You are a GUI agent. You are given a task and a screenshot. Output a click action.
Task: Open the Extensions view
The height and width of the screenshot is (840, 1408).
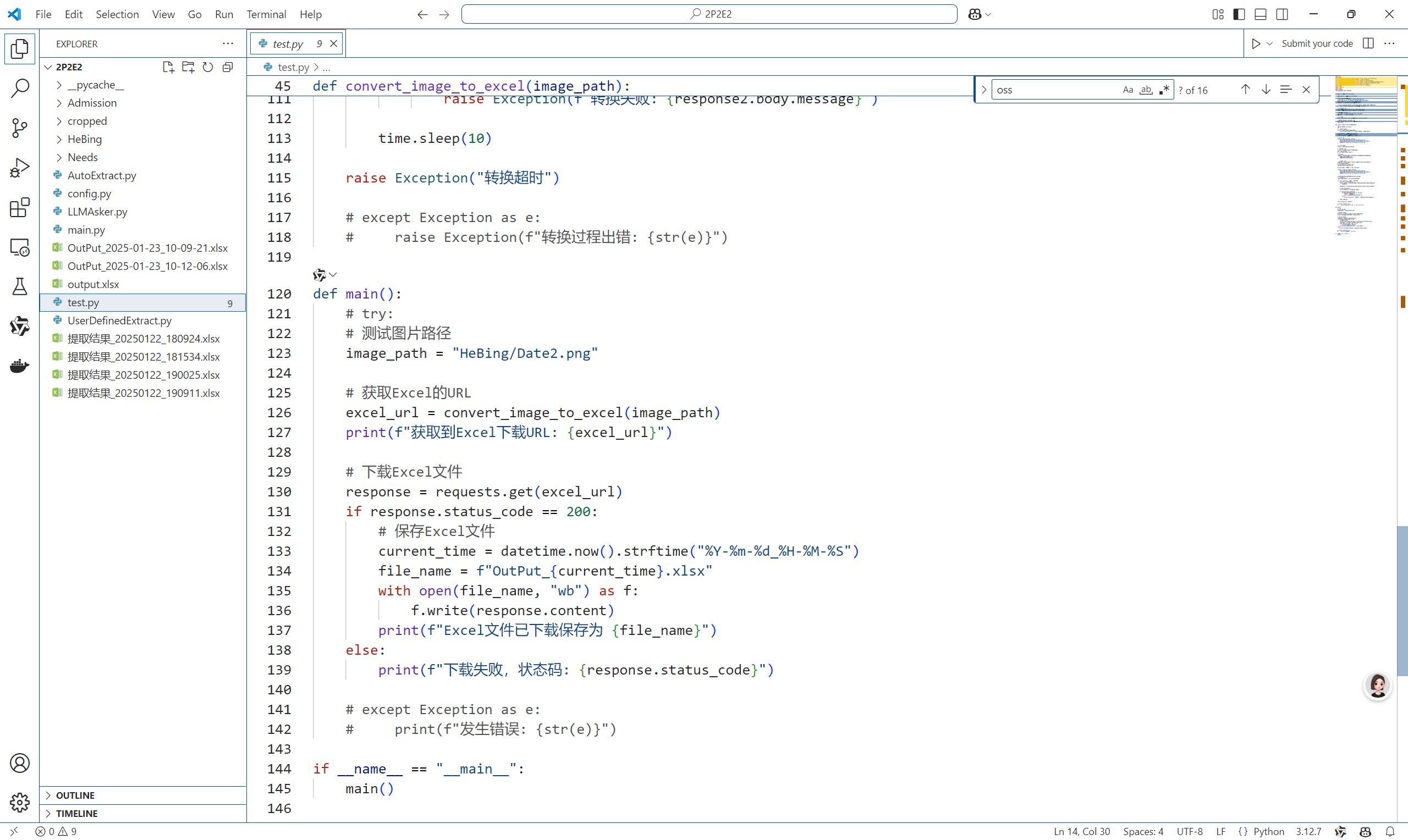(x=19, y=207)
